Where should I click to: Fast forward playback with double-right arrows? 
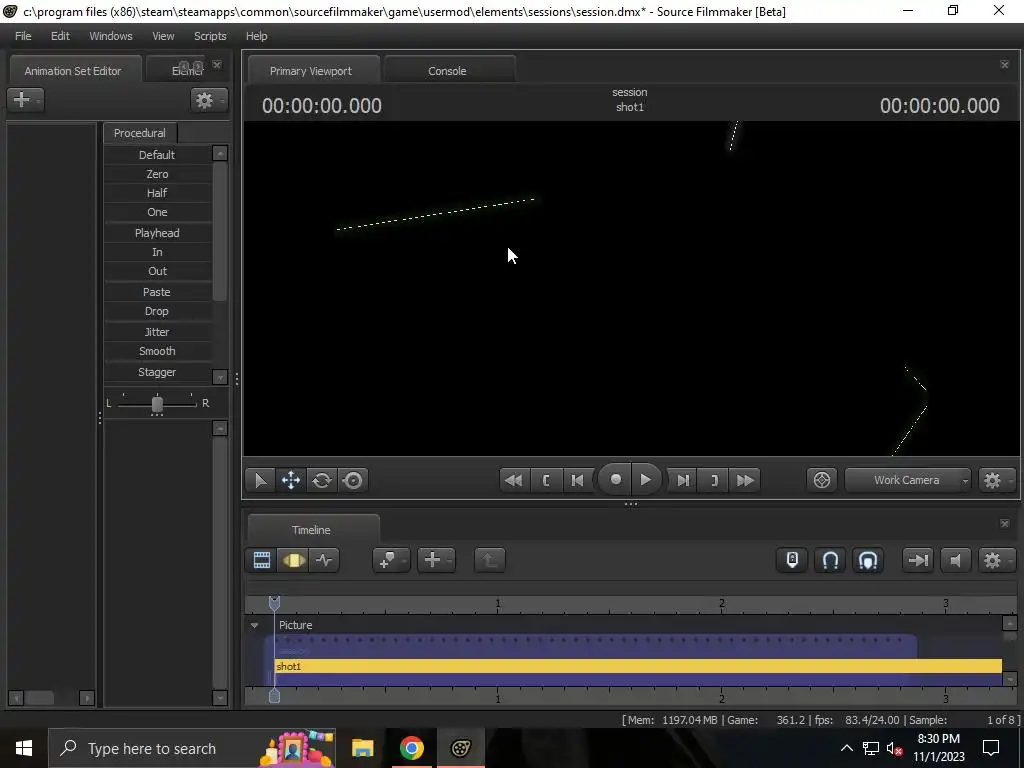745,481
